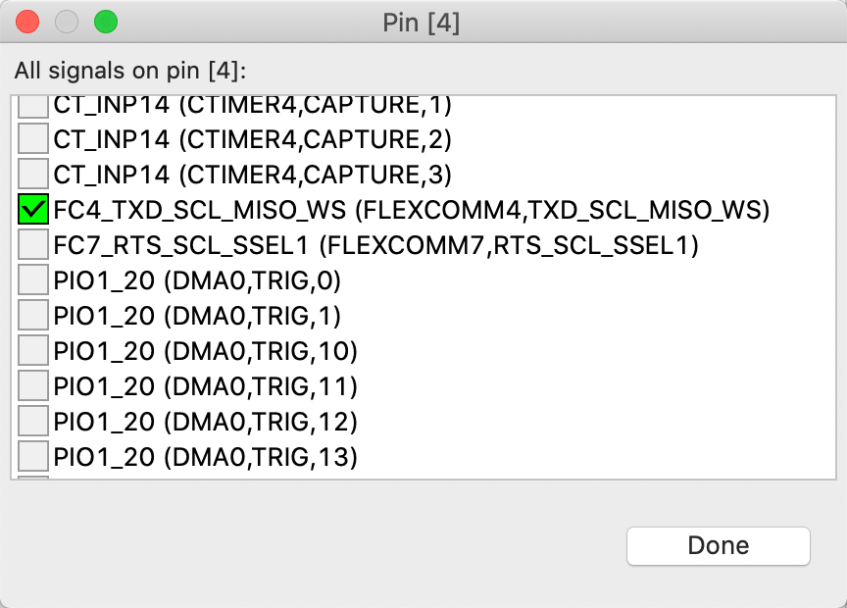Enable the FC7_RTS_SCL_SSEL1 FLEXCOMM7 checkbox

33,245
